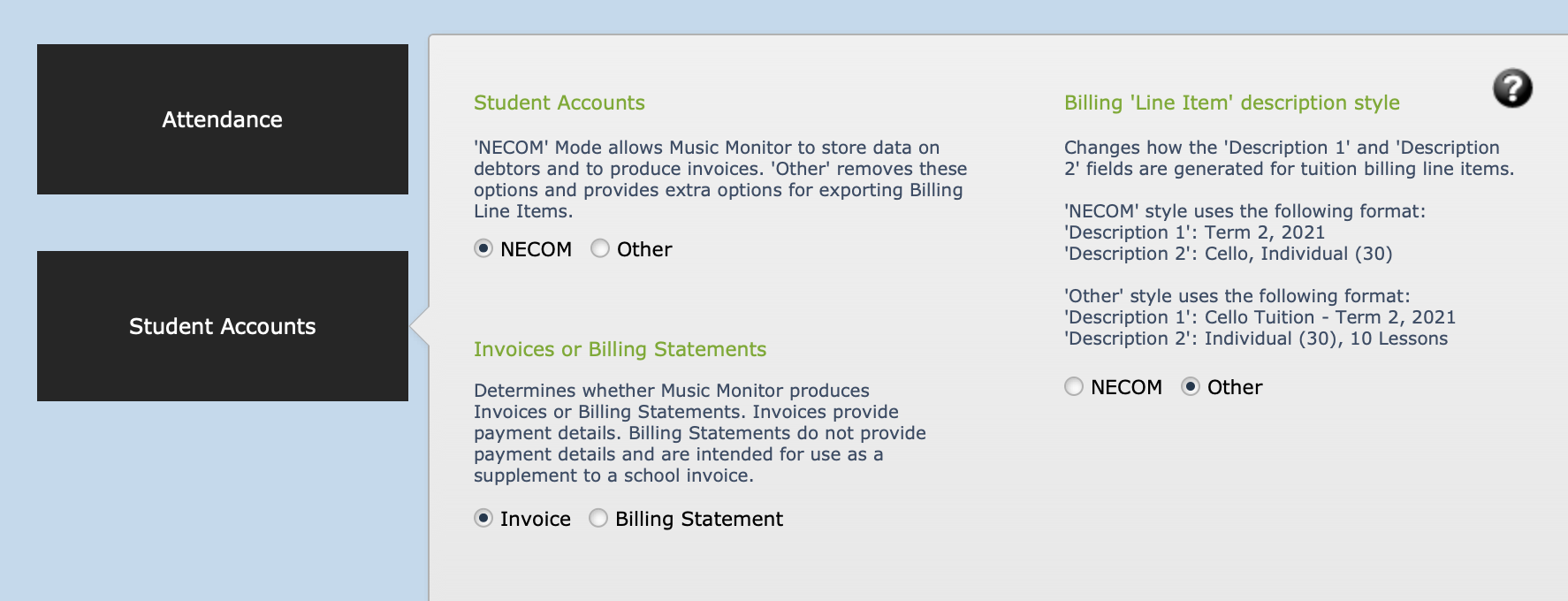The width and height of the screenshot is (1568, 601).
Task: Open the help question mark icon
Action: point(1512,88)
